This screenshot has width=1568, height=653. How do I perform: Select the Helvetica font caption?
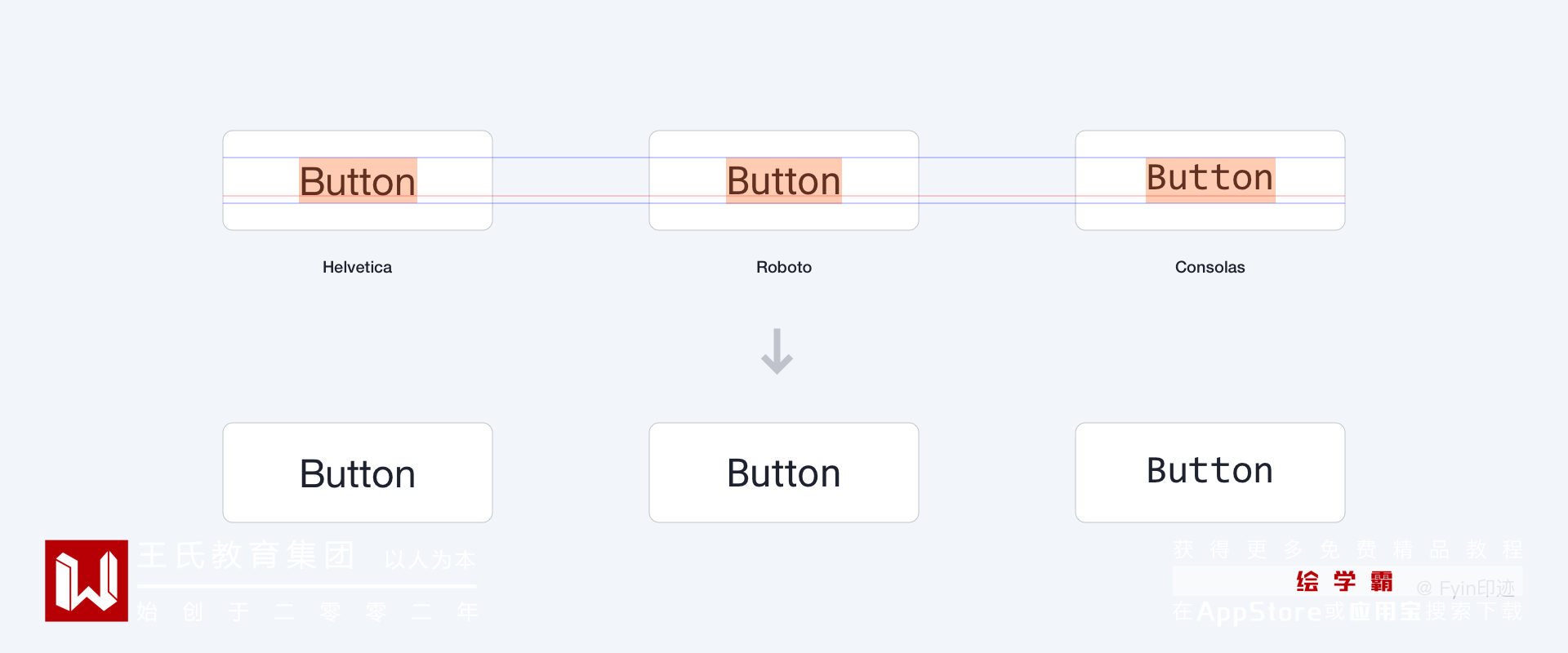357,267
